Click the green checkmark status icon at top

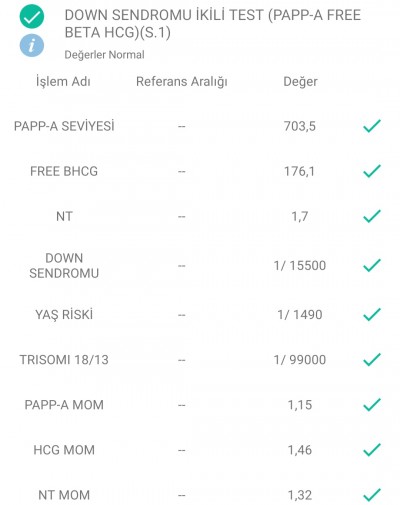point(32,16)
